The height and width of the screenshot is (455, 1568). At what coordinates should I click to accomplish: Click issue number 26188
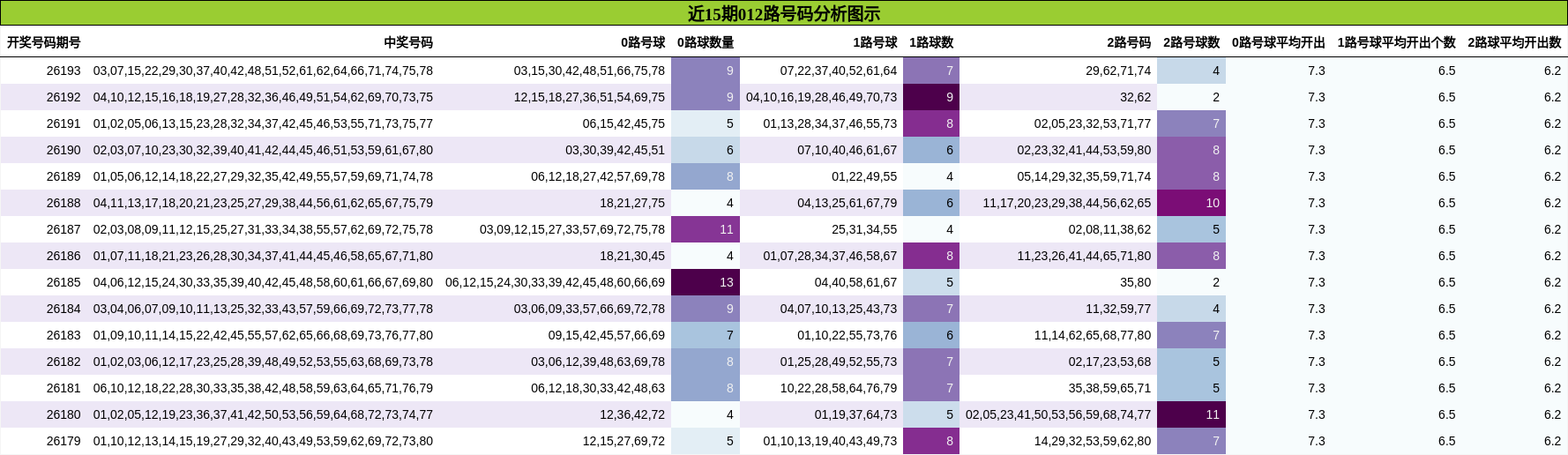[x=63, y=203]
